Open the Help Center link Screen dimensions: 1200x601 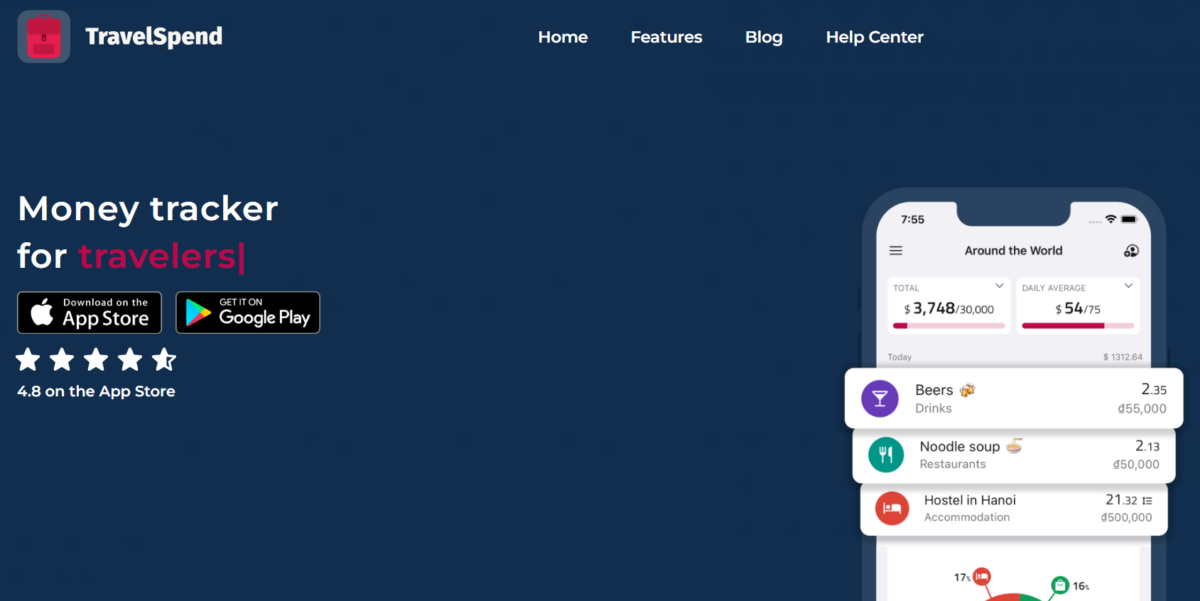coord(875,37)
